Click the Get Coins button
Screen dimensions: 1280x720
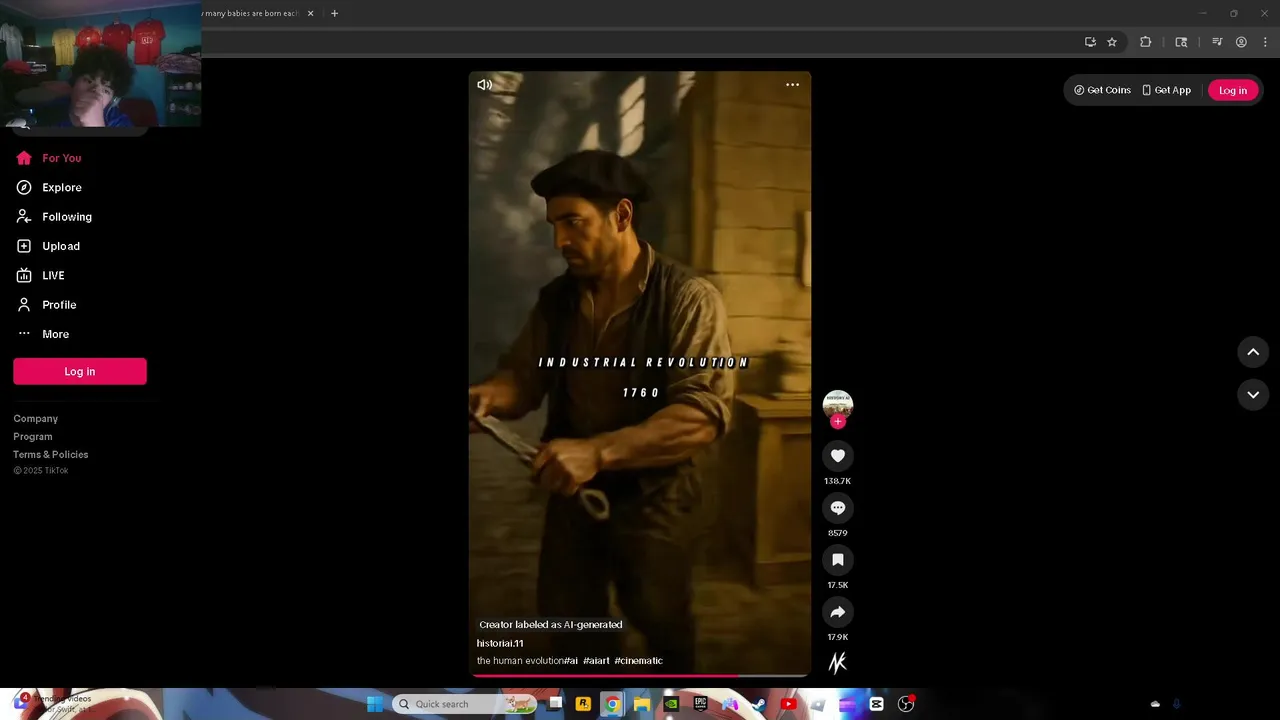pyautogui.click(x=1103, y=90)
